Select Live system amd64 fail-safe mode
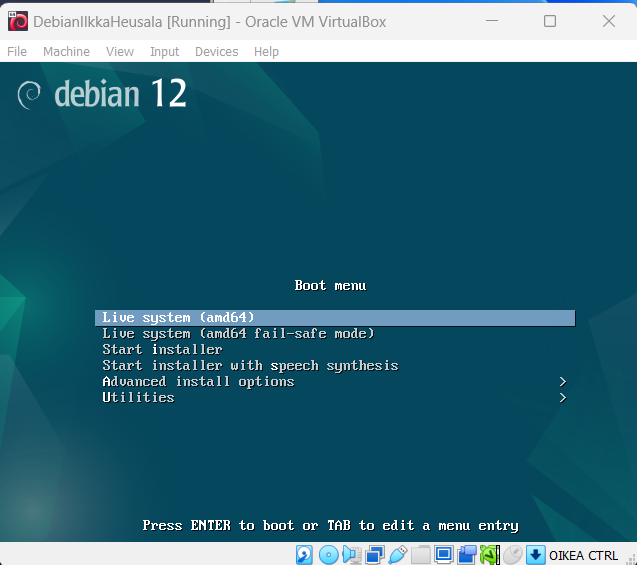This screenshot has height=565, width=637. [x=238, y=334]
